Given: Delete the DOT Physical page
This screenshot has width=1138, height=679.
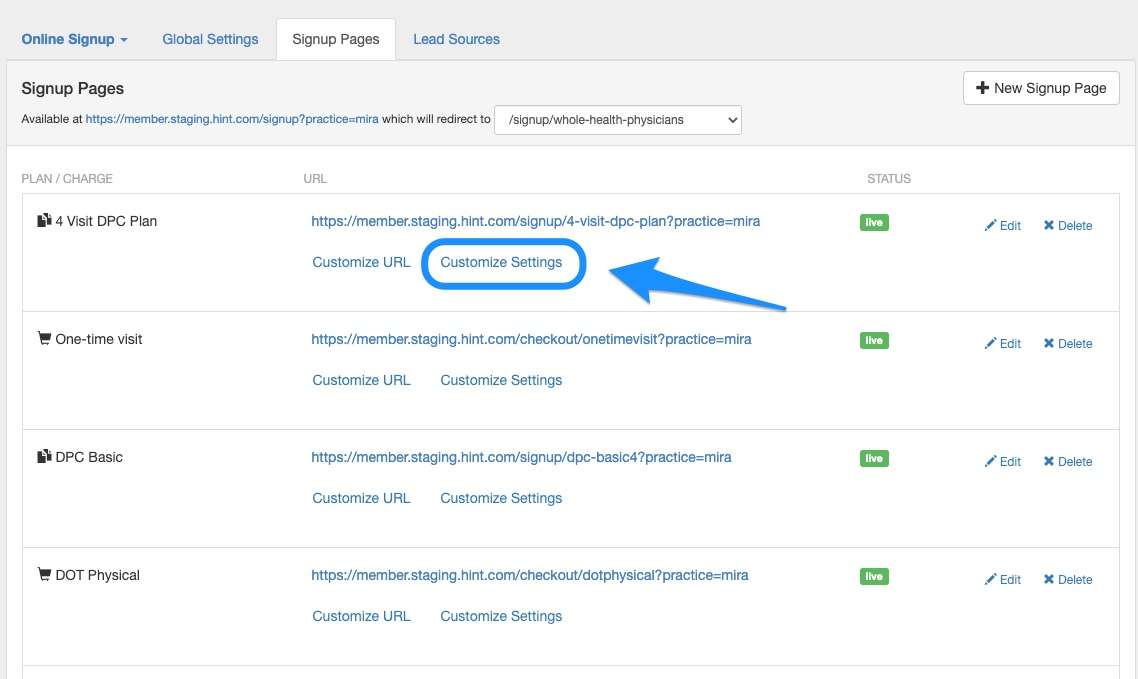Looking at the screenshot, I should point(1068,580).
